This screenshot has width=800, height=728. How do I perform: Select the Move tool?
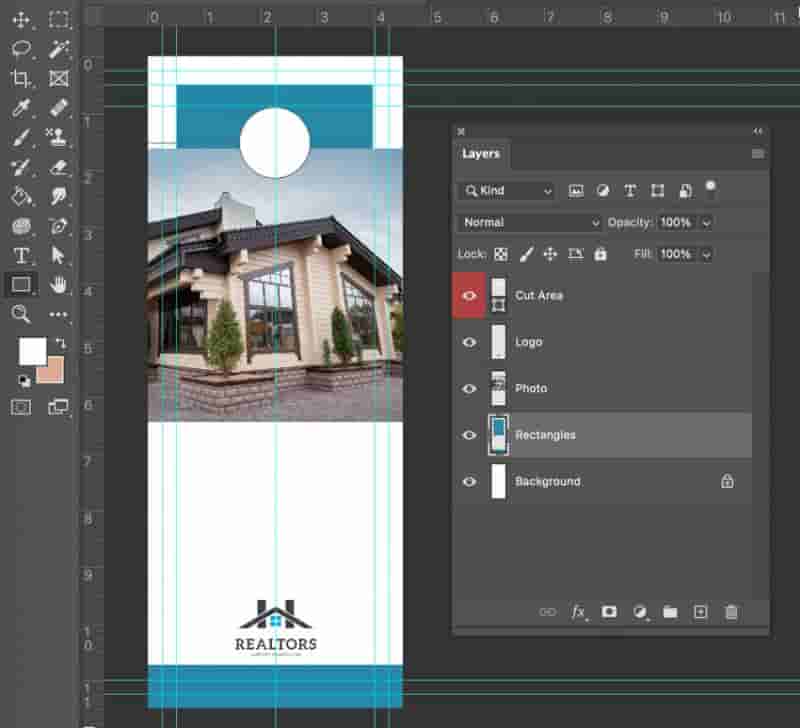[x=21, y=20]
